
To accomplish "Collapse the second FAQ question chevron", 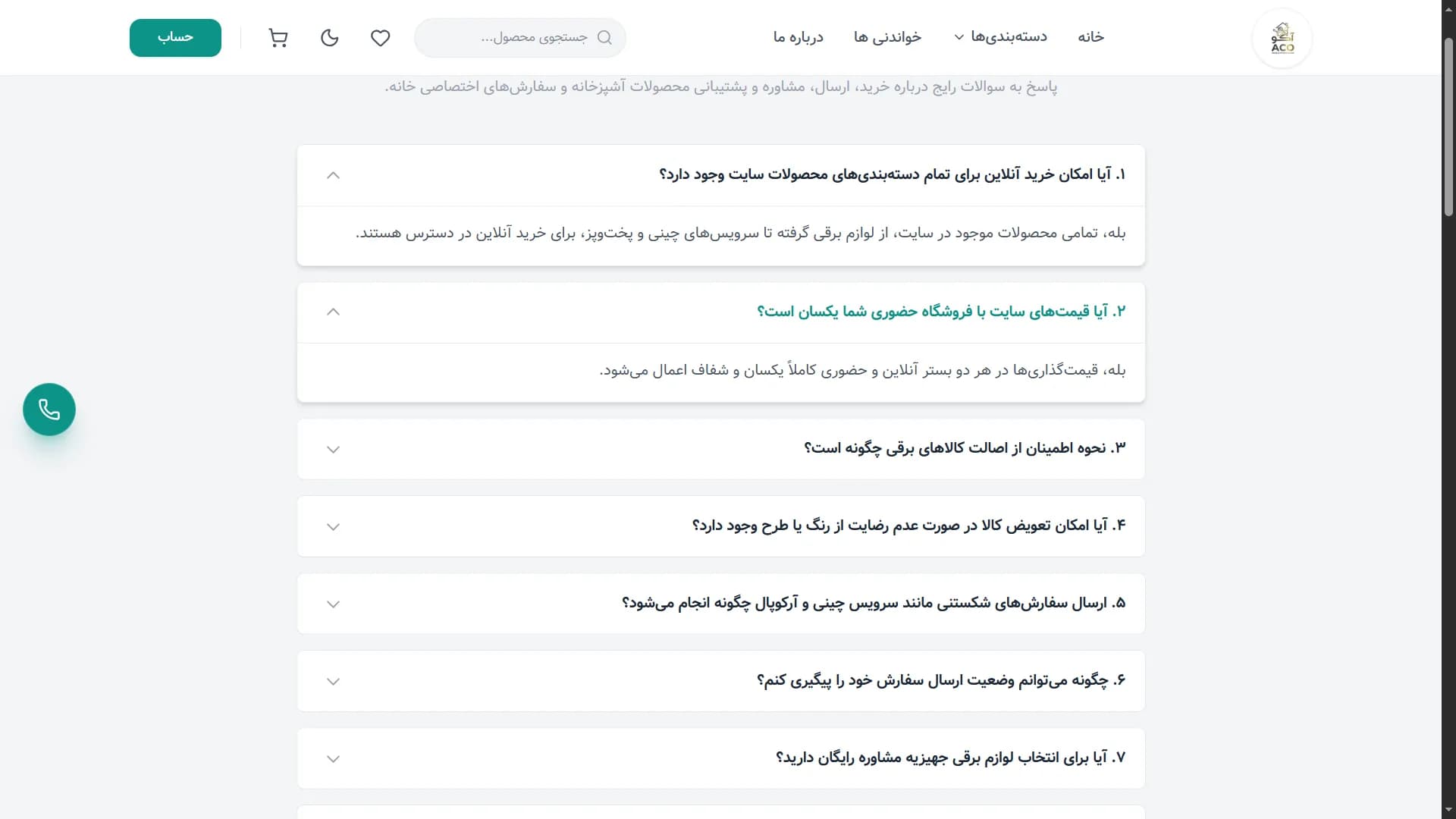I will pos(333,312).
